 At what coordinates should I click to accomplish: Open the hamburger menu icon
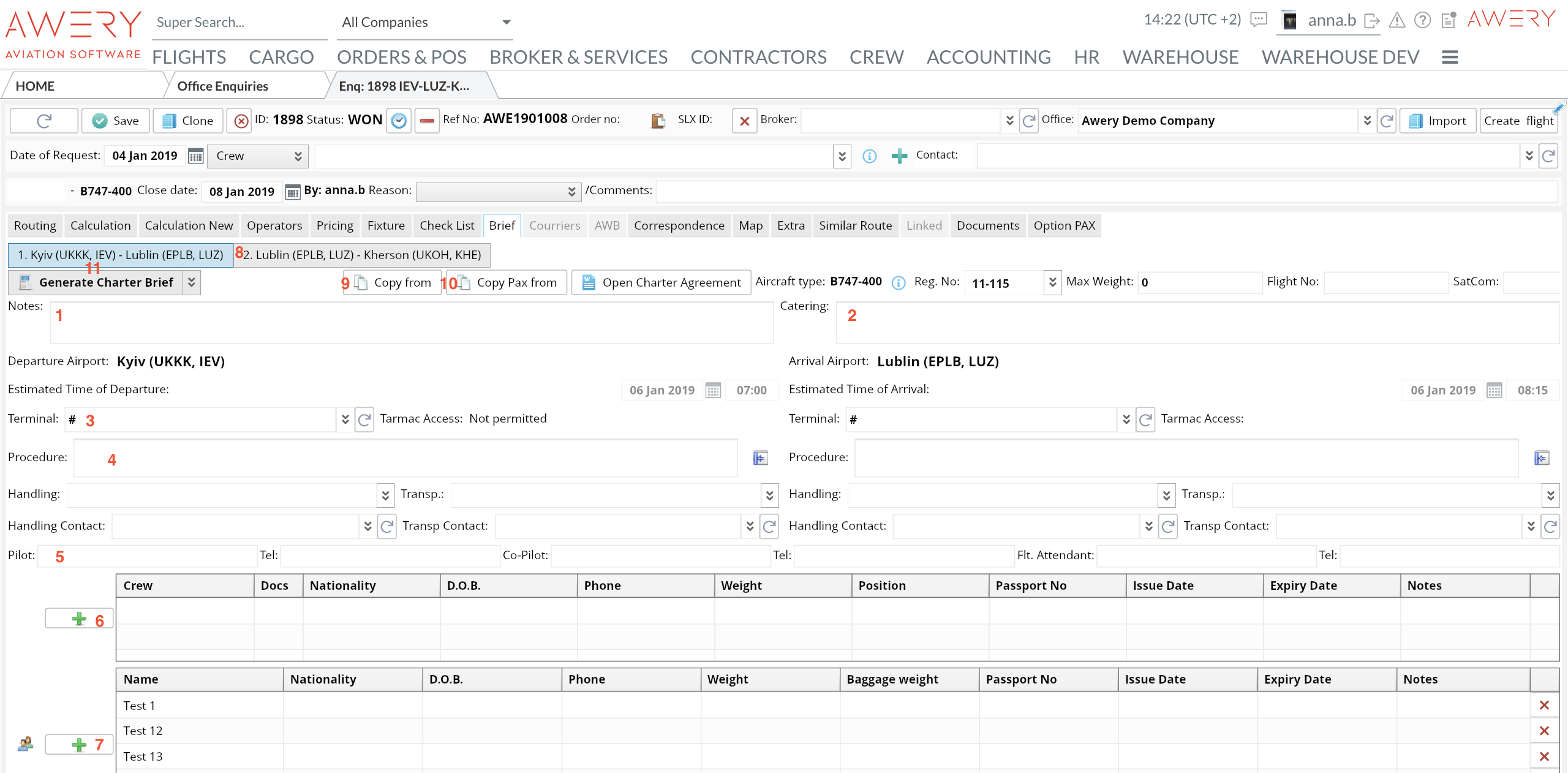point(1450,58)
